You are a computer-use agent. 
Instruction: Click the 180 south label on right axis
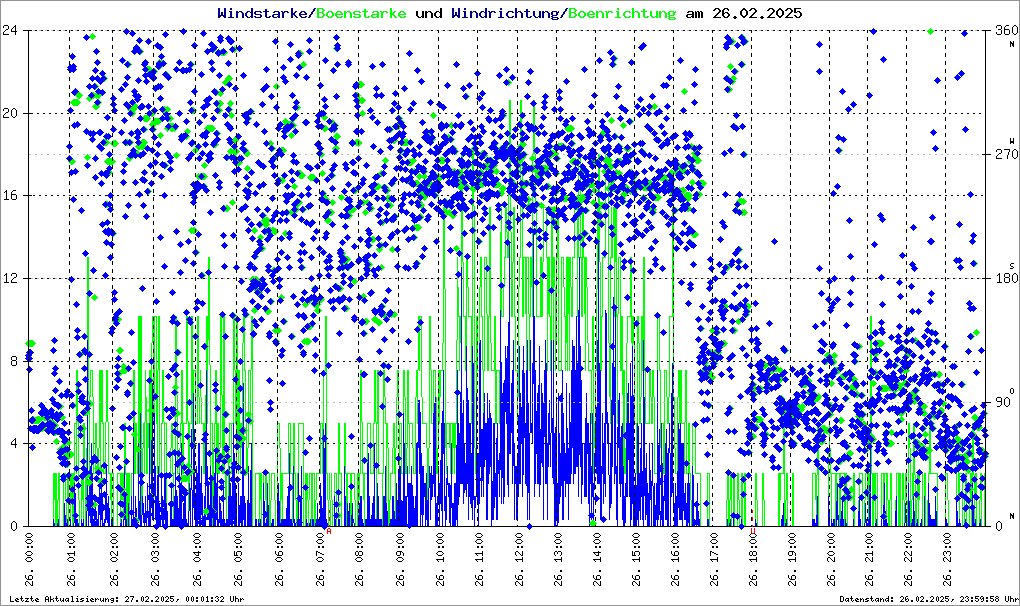pyautogui.click(x=1004, y=279)
